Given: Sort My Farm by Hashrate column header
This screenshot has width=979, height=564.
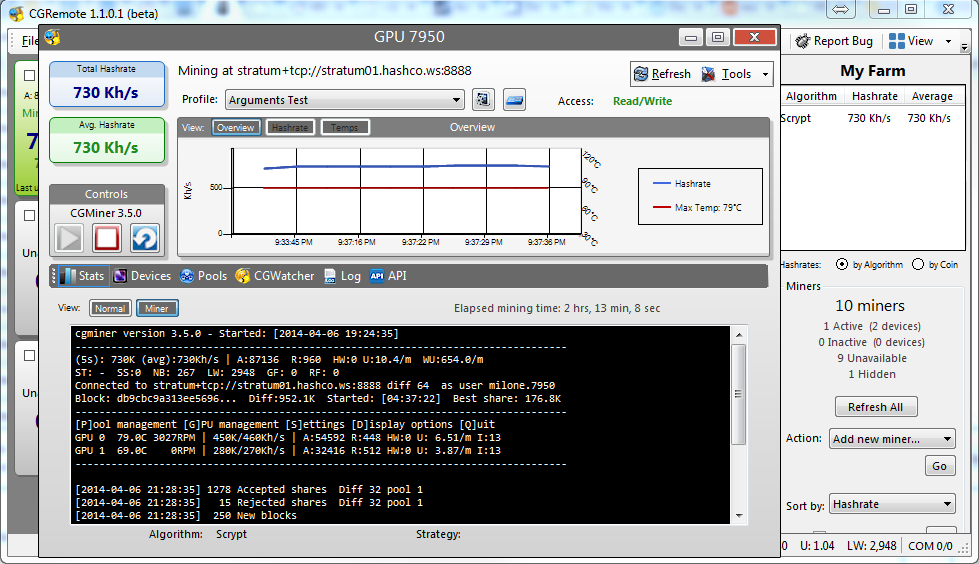Looking at the screenshot, I should [875, 96].
